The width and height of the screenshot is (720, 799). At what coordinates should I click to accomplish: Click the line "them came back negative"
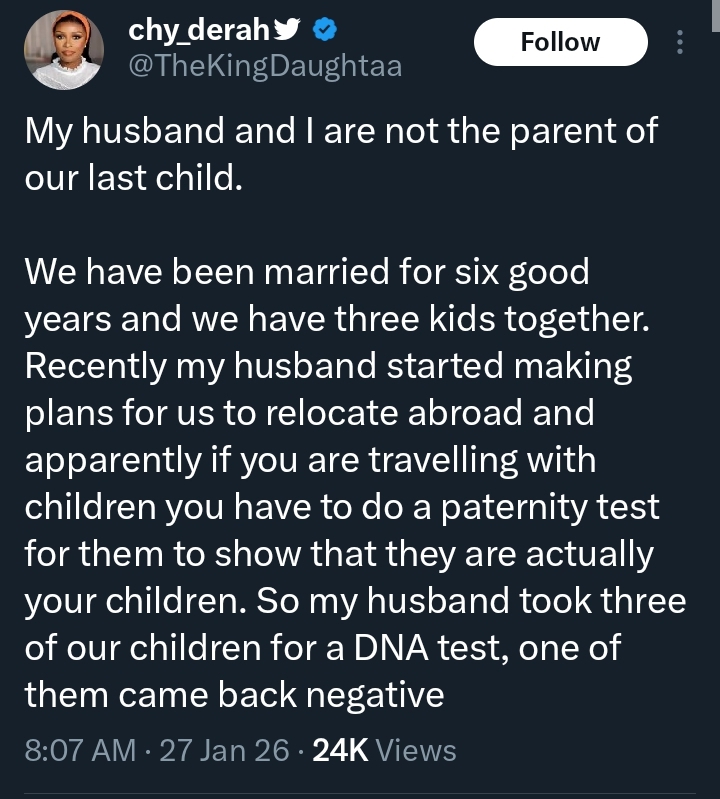234,695
